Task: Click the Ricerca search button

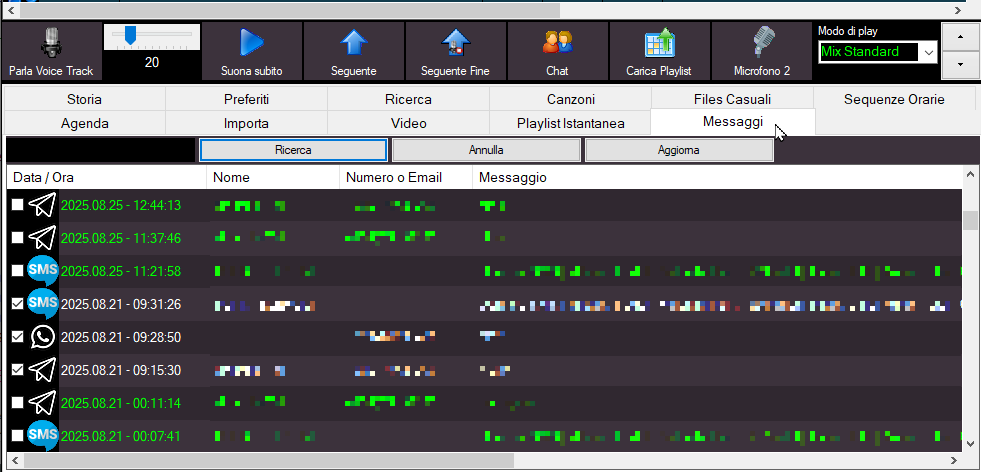Action: click(x=293, y=150)
